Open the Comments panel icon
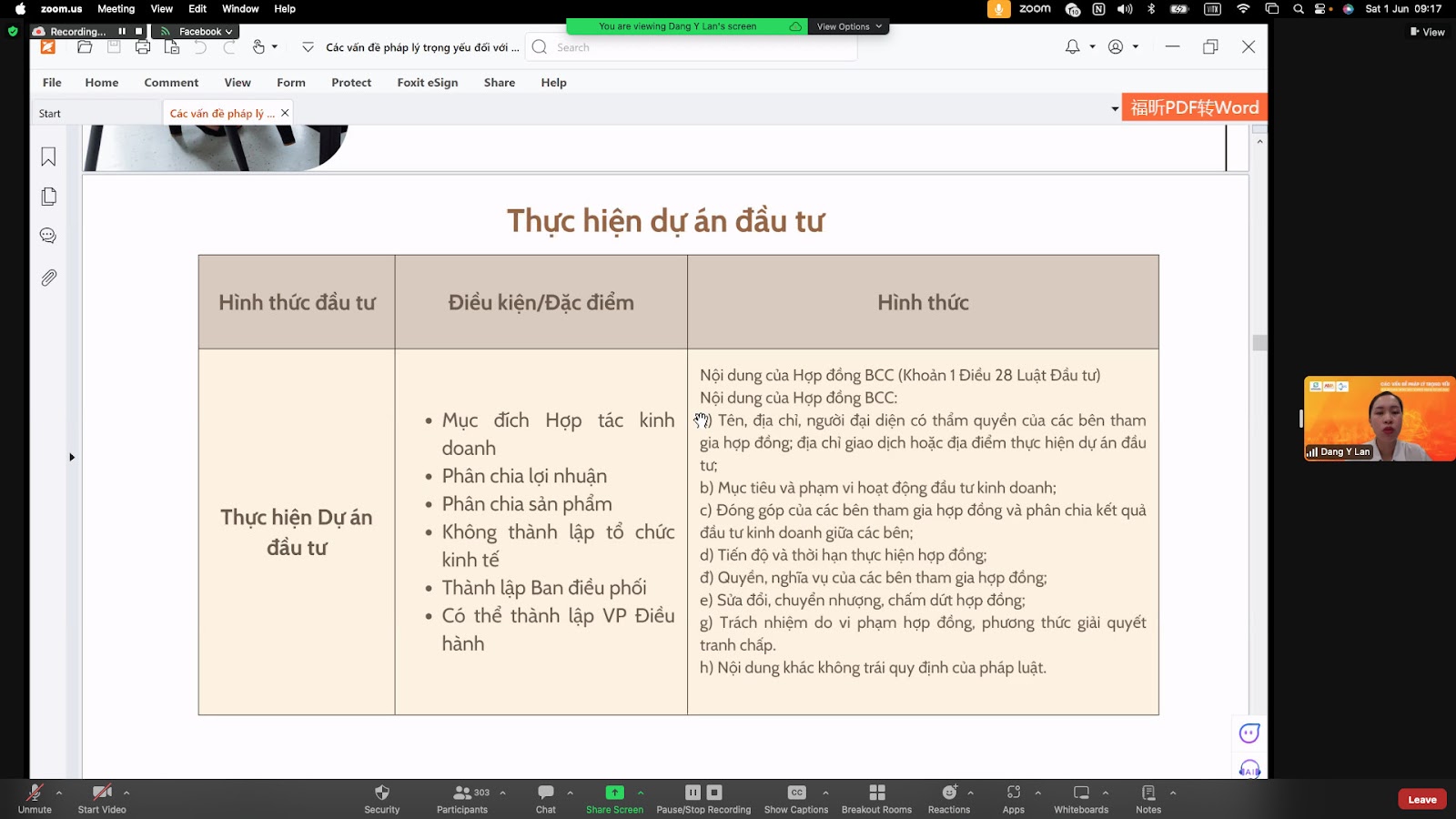Image resolution: width=1456 pixels, height=819 pixels. (x=48, y=236)
